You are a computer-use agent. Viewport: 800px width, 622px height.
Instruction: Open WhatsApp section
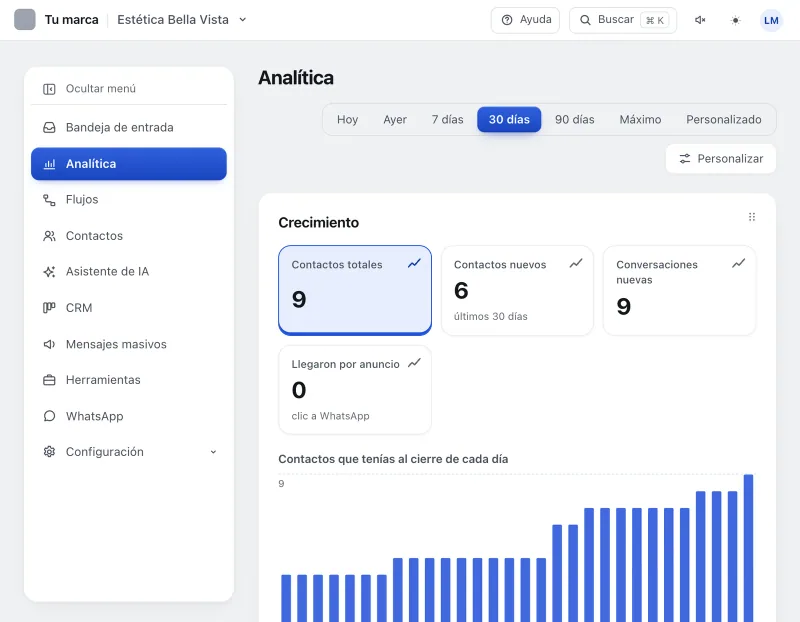[129, 416]
